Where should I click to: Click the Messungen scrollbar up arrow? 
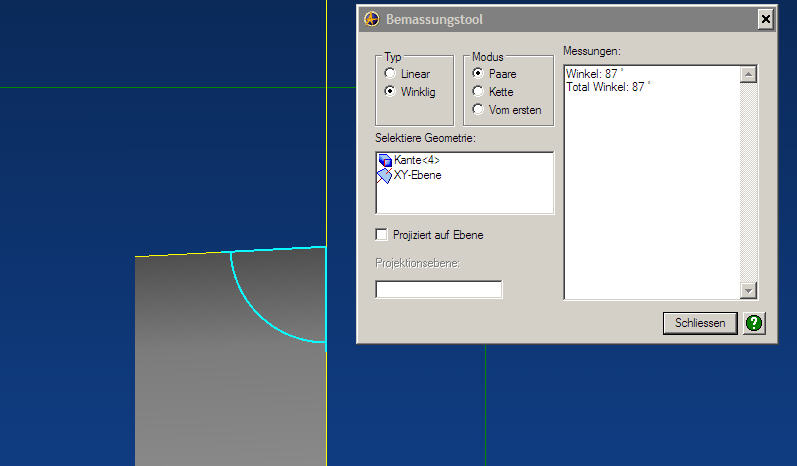748,75
